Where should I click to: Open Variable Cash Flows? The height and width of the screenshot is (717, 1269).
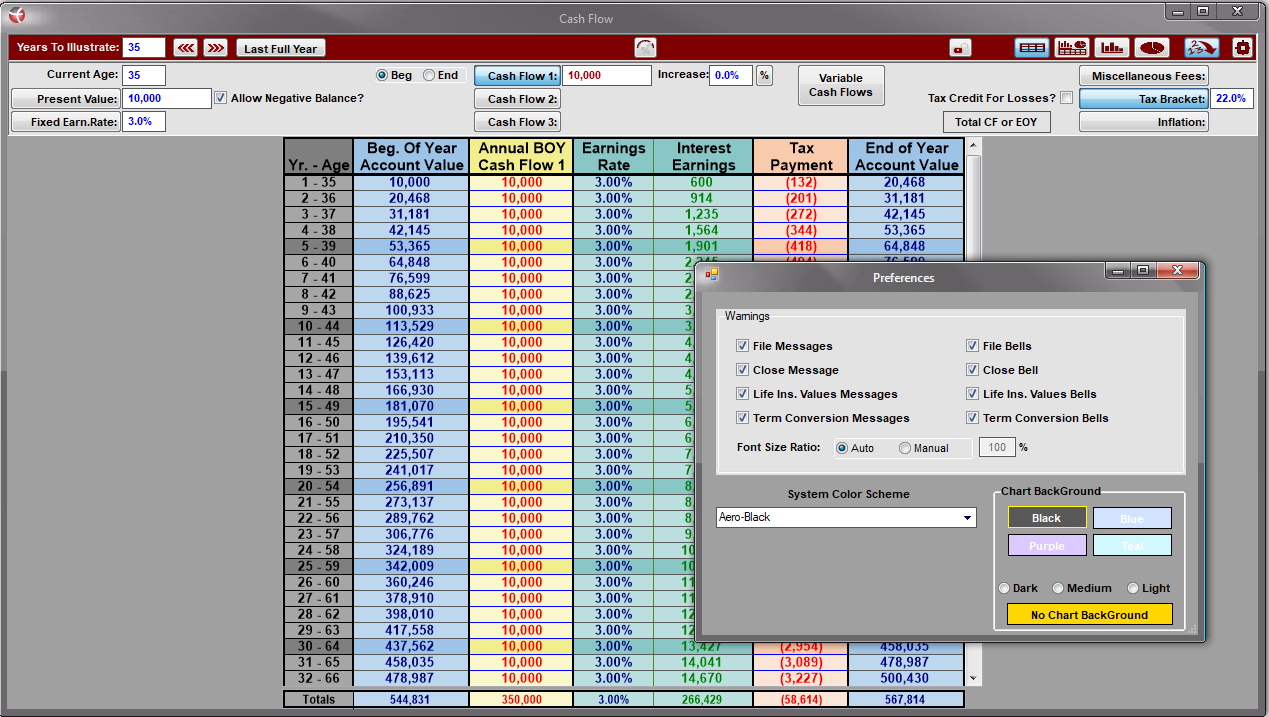click(840, 85)
